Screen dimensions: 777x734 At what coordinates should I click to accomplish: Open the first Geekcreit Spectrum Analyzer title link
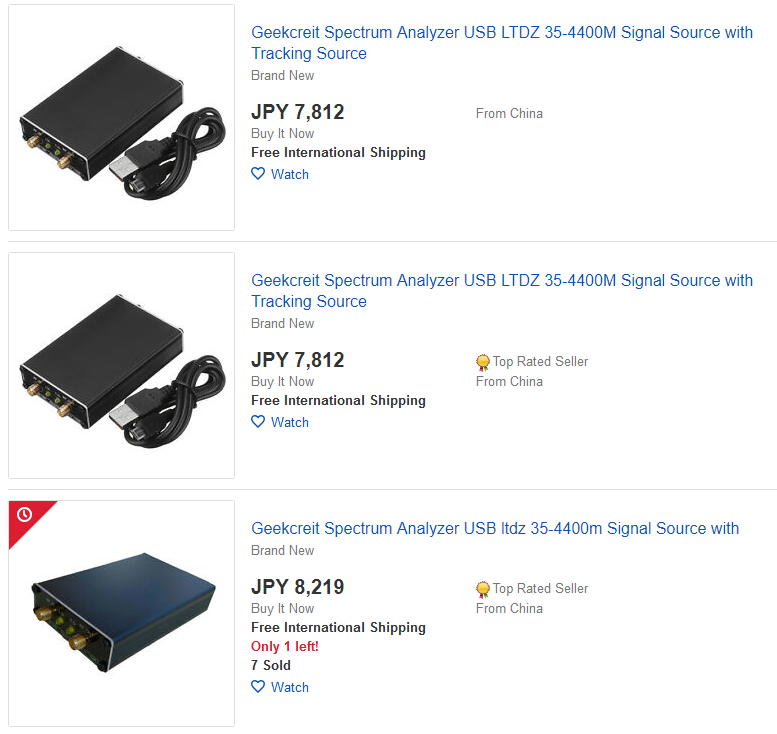click(x=502, y=43)
